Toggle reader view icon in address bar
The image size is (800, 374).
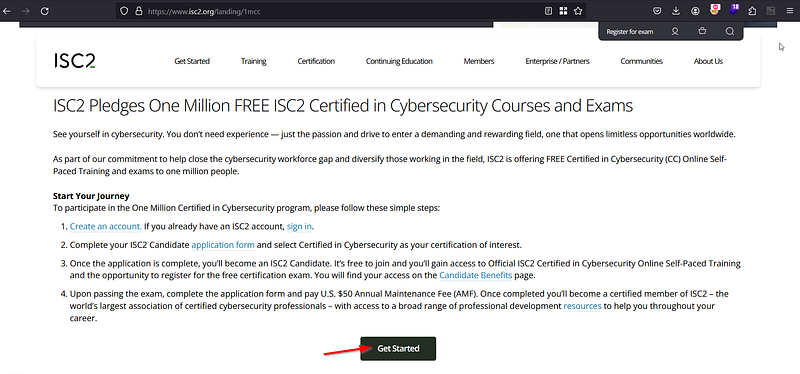548,11
